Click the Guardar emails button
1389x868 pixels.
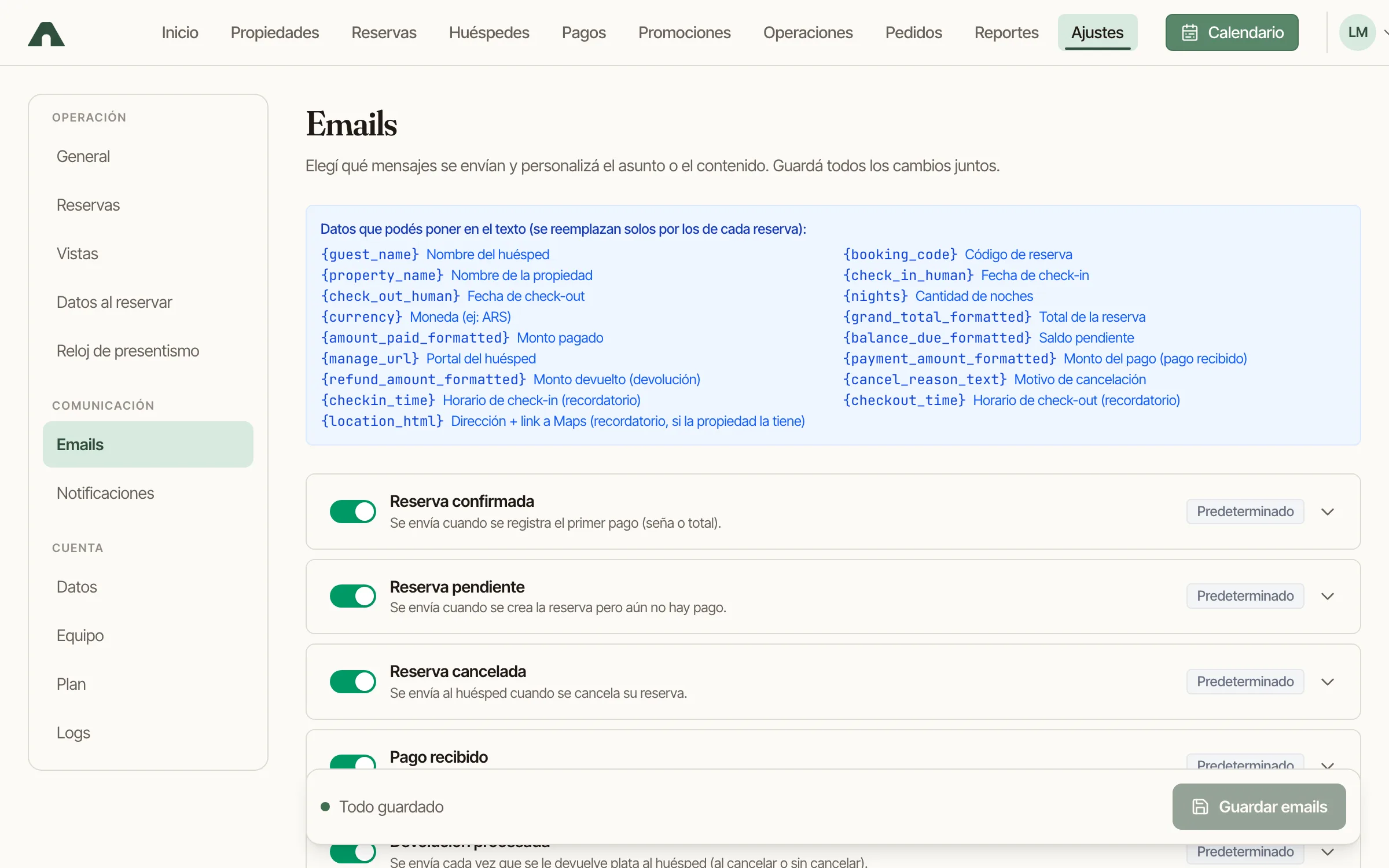point(1259,807)
